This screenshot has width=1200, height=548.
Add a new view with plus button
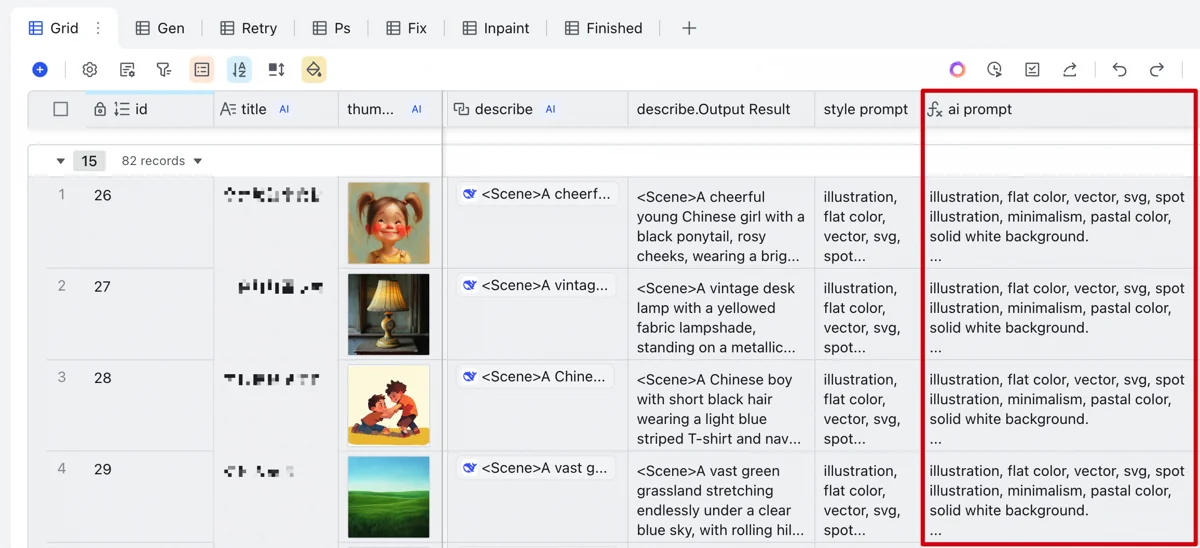[689, 28]
